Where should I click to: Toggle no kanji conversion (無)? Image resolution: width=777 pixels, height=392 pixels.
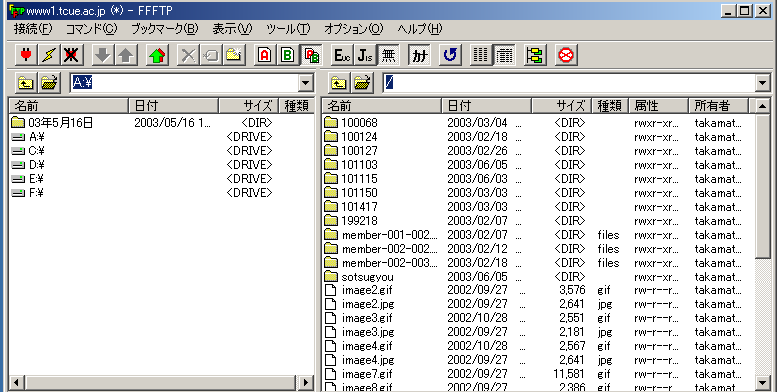388,55
